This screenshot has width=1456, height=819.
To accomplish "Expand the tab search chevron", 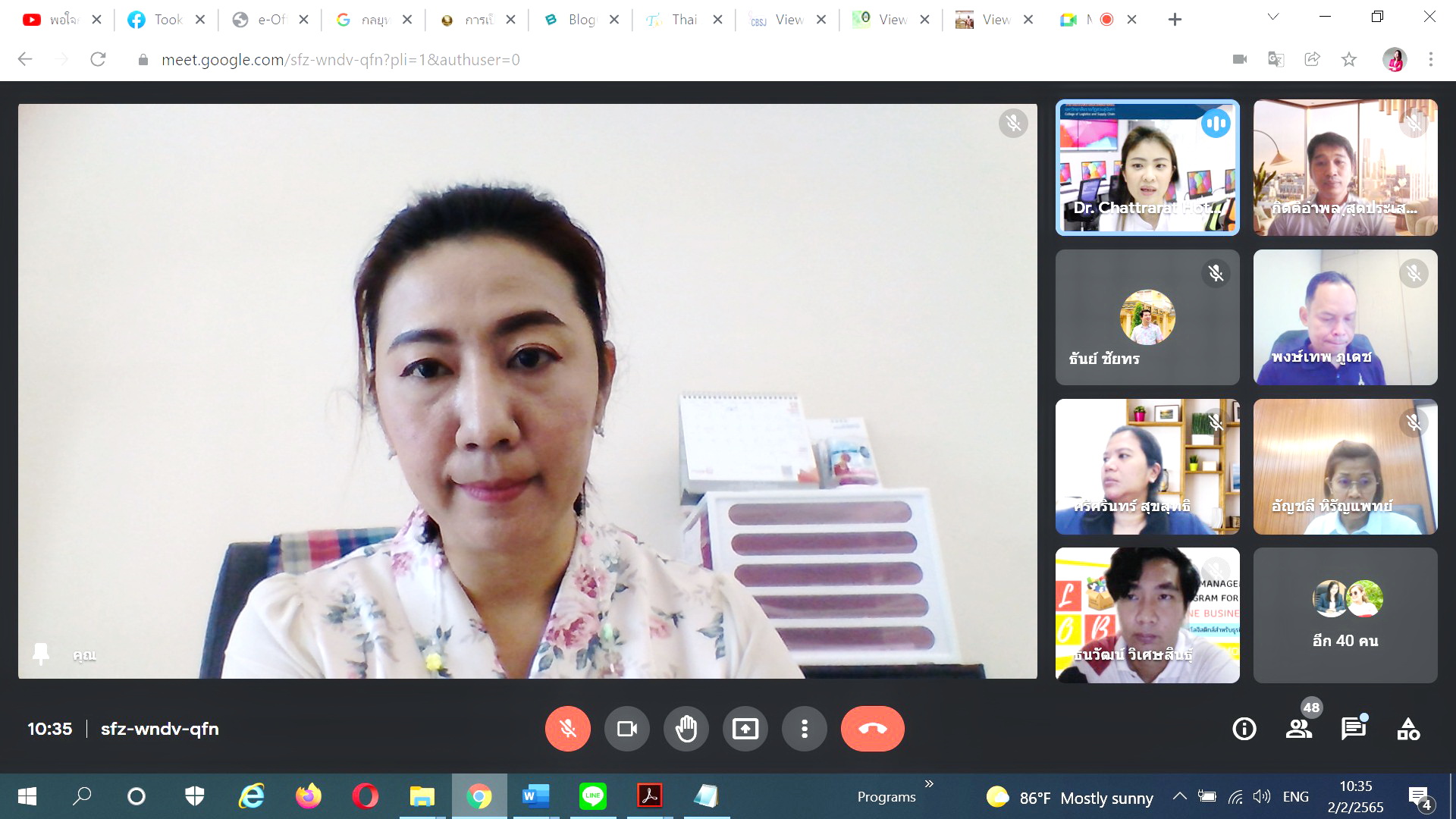I will [x=1273, y=17].
